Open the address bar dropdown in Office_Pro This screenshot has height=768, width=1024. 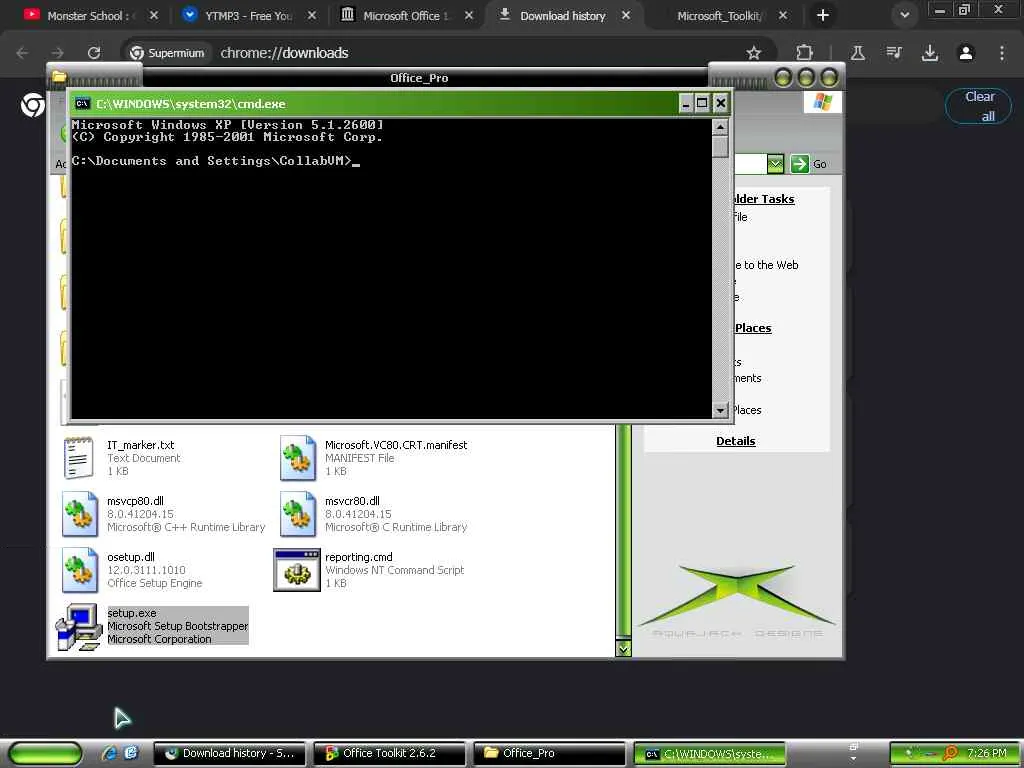click(x=775, y=164)
